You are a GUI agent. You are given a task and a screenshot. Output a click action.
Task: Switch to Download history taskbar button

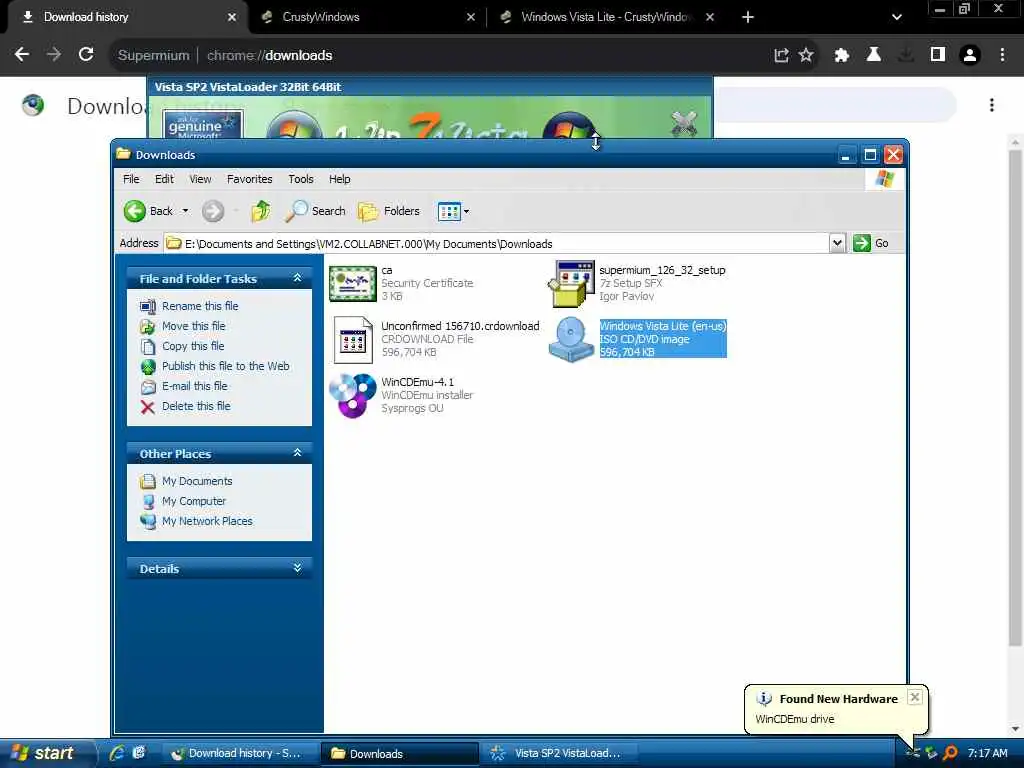tap(239, 754)
